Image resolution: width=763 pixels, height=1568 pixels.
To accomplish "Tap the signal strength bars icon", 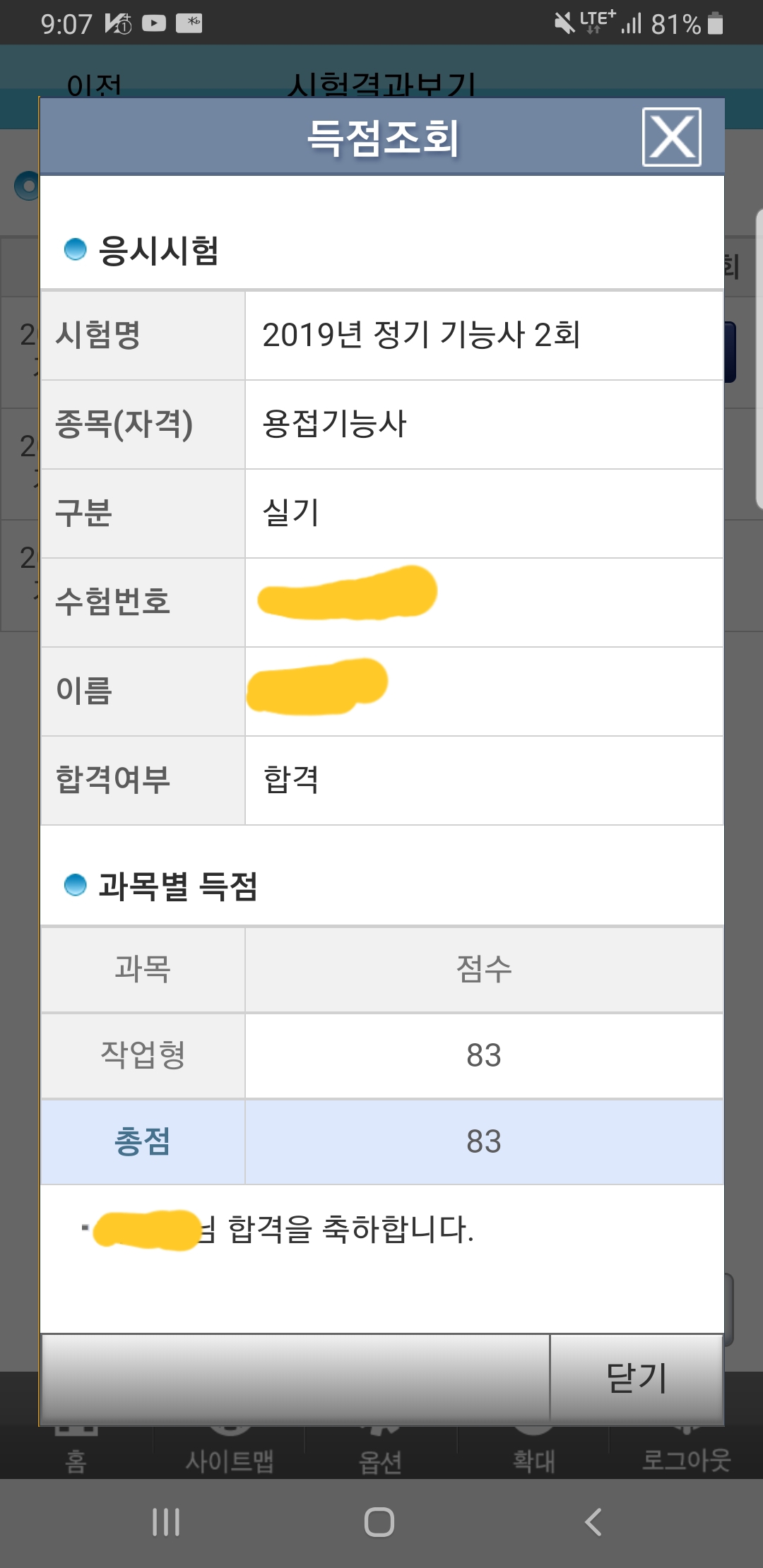I will [632, 25].
